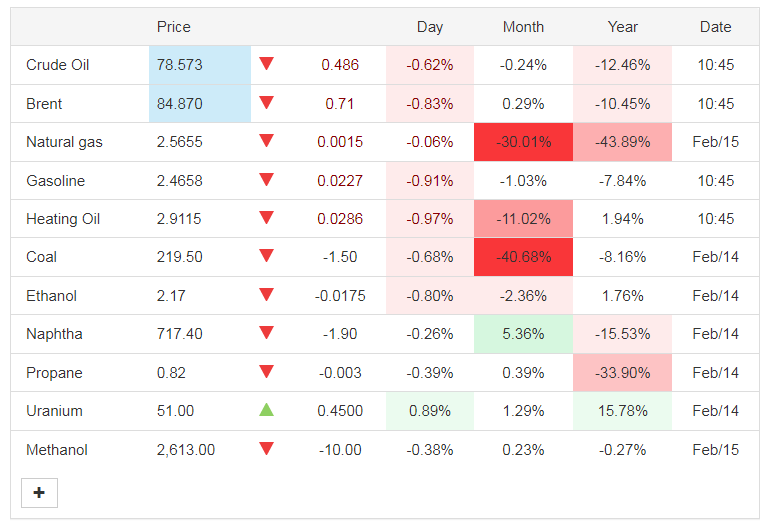Click Propane year change -33.90%
This screenshot has width=766, height=527.
click(x=622, y=373)
